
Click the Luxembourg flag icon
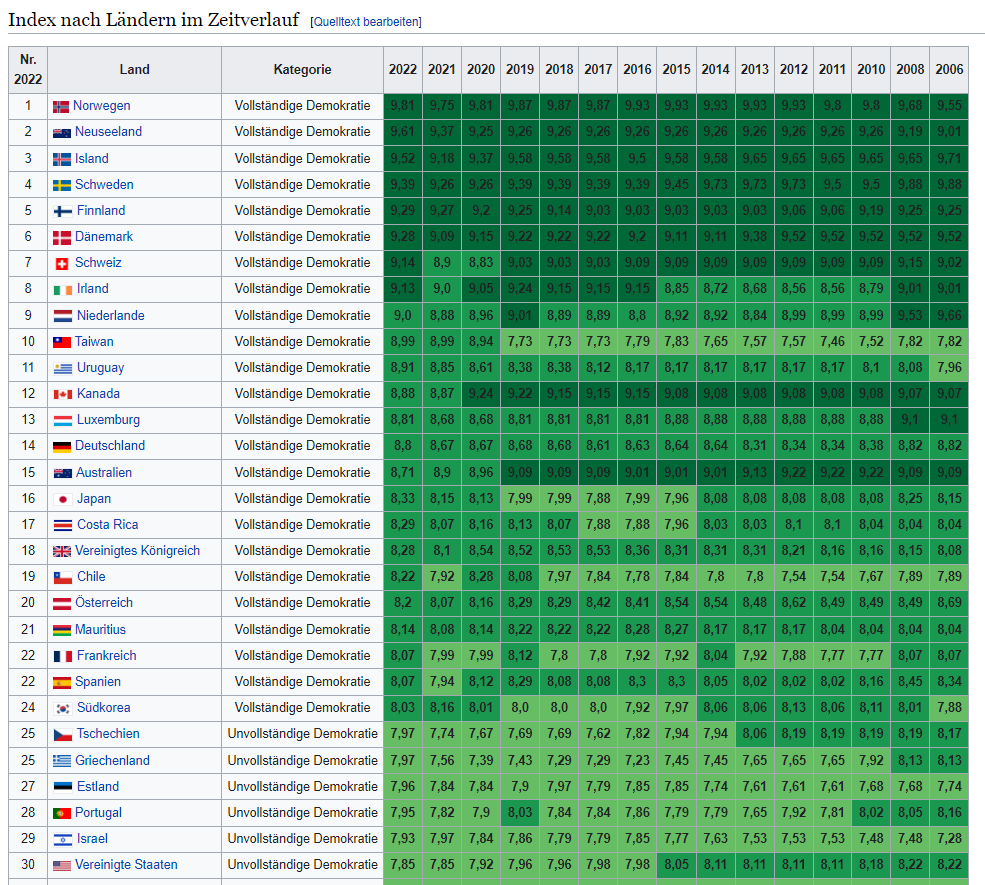(x=63, y=421)
